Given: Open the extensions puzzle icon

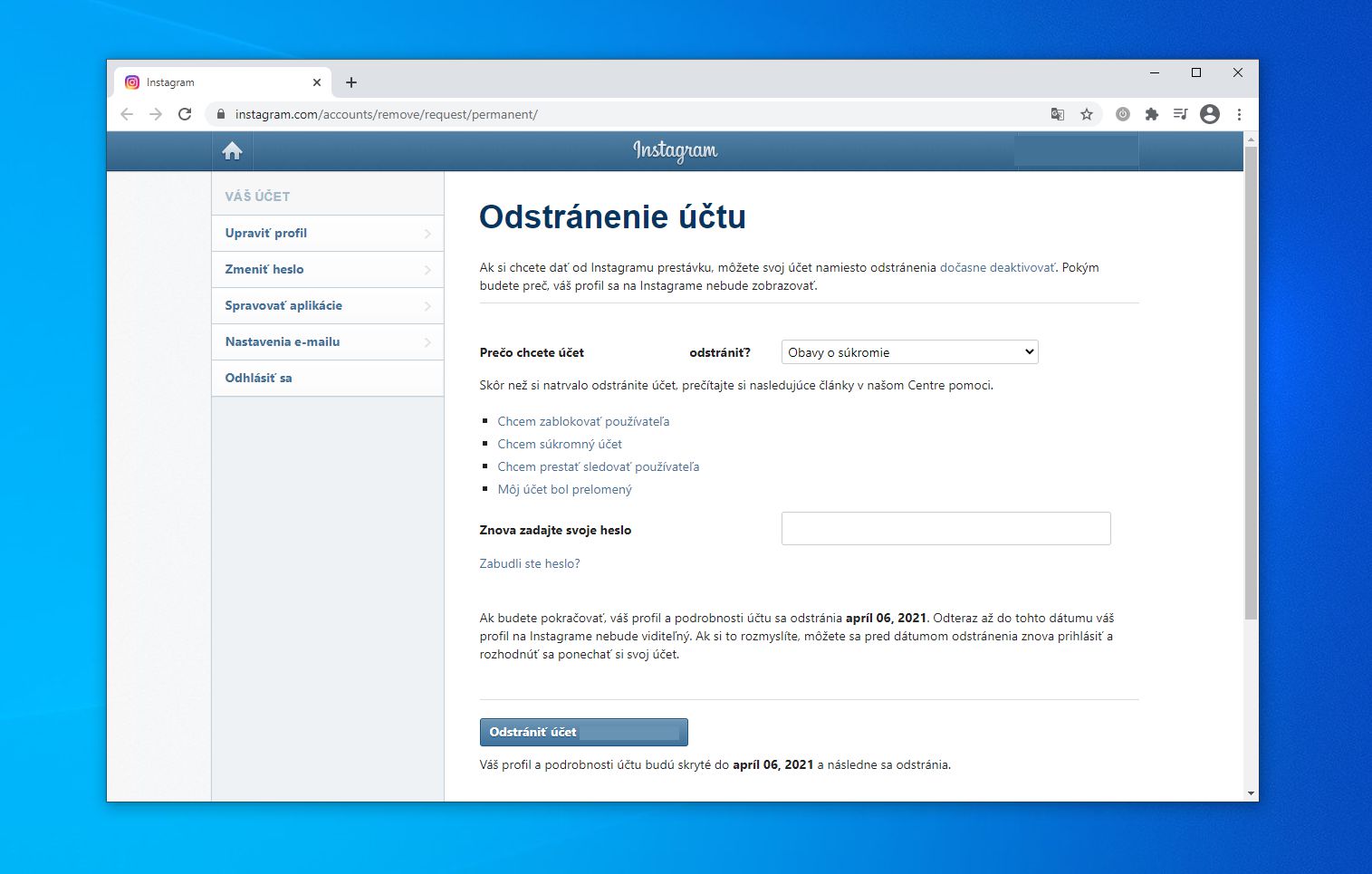Looking at the screenshot, I should pyautogui.click(x=1152, y=114).
